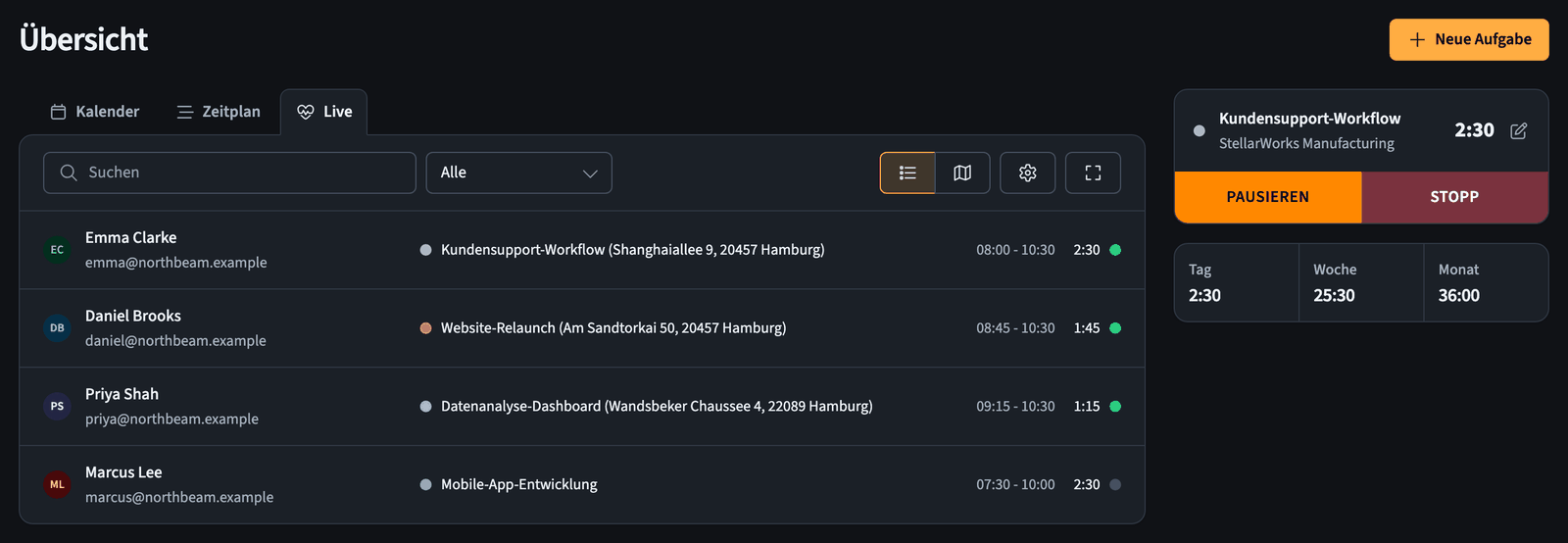Focus the Suchen search field
Screen dimensions: 1568x543
[229, 173]
